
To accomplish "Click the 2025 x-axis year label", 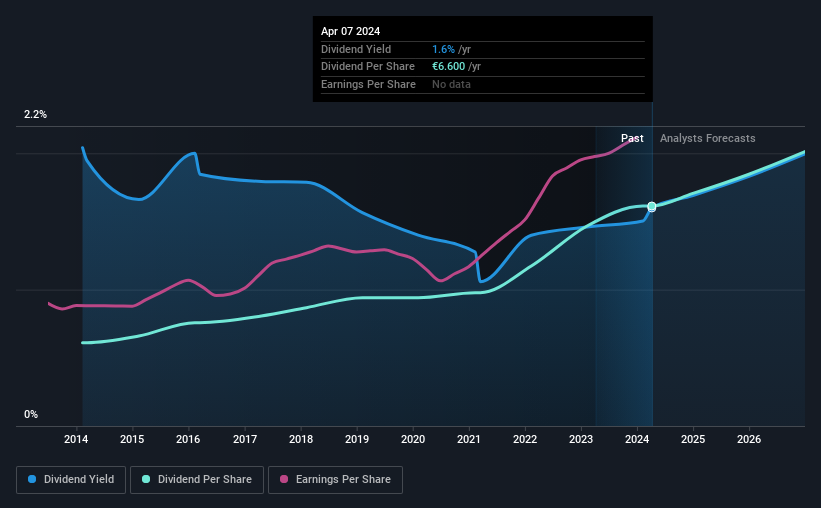I will click(x=693, y=439).
